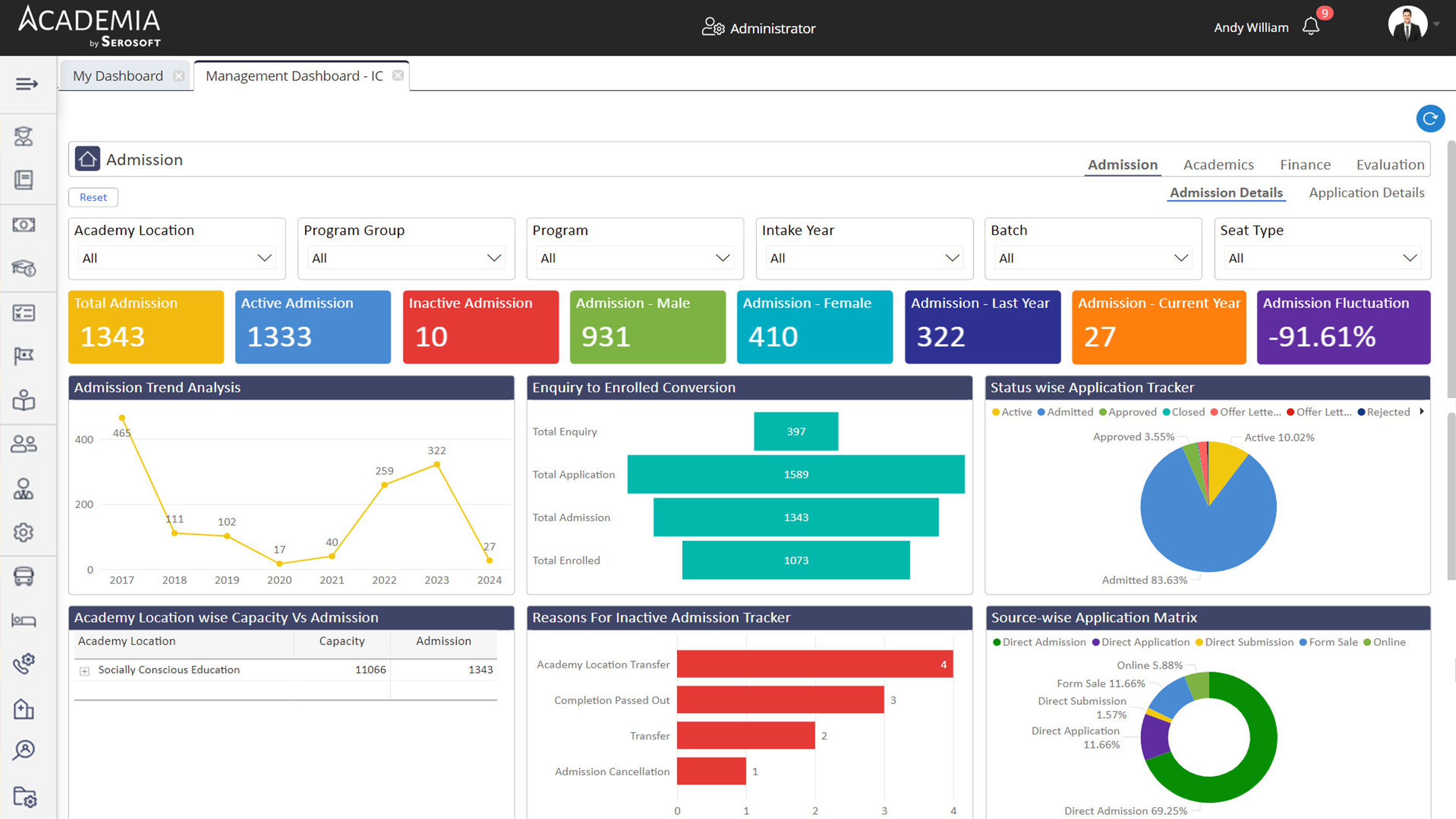Click the home icon beside Admission
The image size is (1456, 819).
tap(88, 160)
